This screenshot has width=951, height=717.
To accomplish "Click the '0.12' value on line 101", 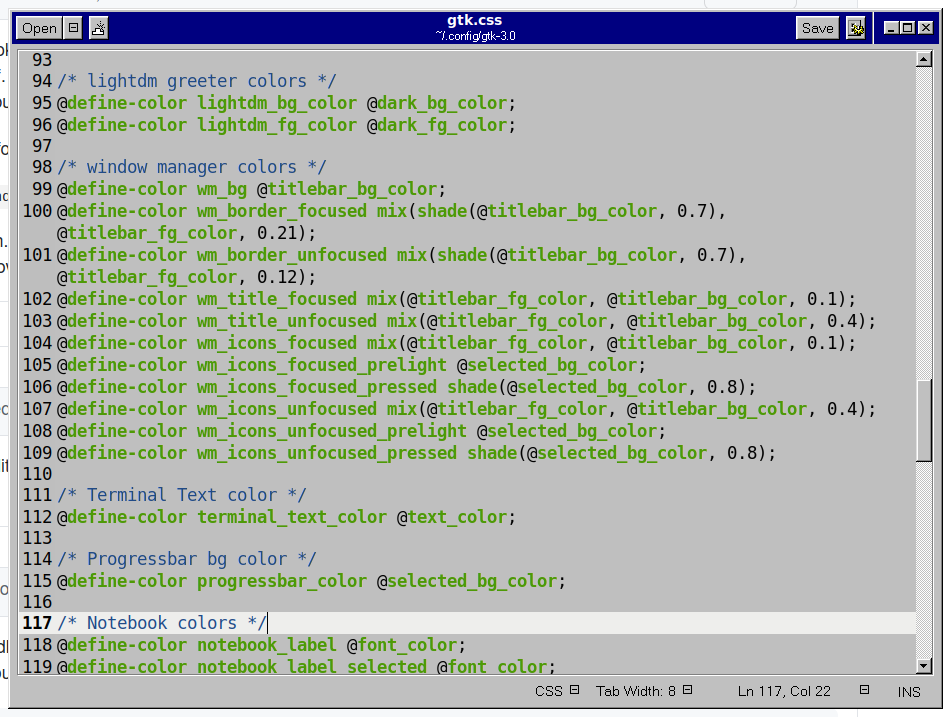I will [x=277, y=277].
